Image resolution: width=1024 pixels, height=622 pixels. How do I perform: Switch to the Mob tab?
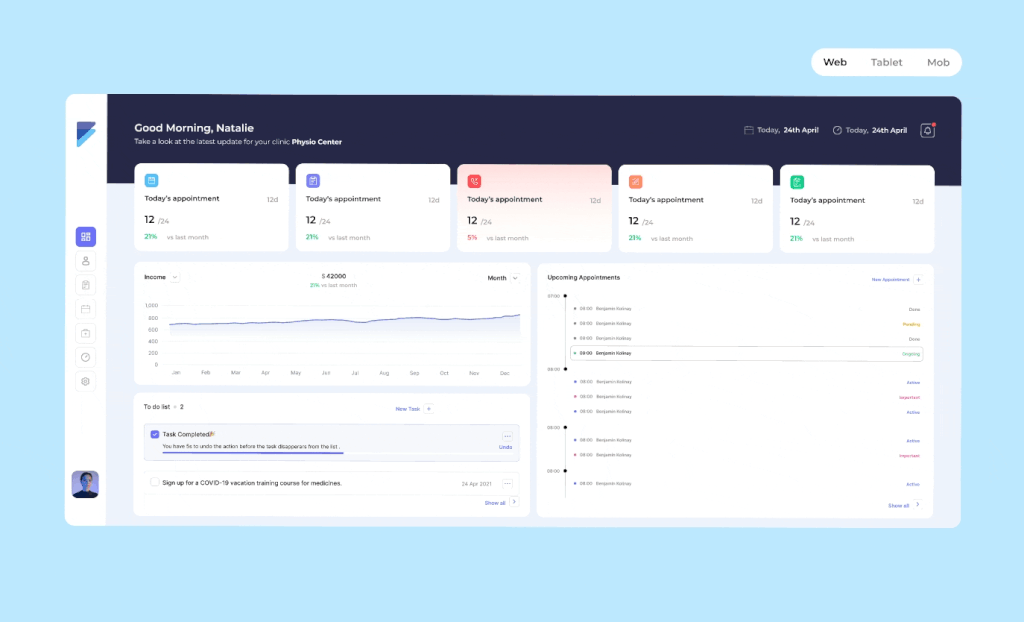point(938,62)
